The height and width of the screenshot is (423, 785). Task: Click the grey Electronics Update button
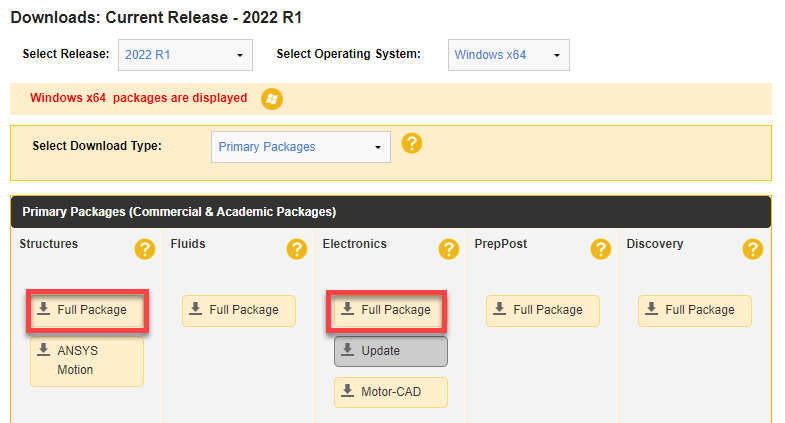391,351
